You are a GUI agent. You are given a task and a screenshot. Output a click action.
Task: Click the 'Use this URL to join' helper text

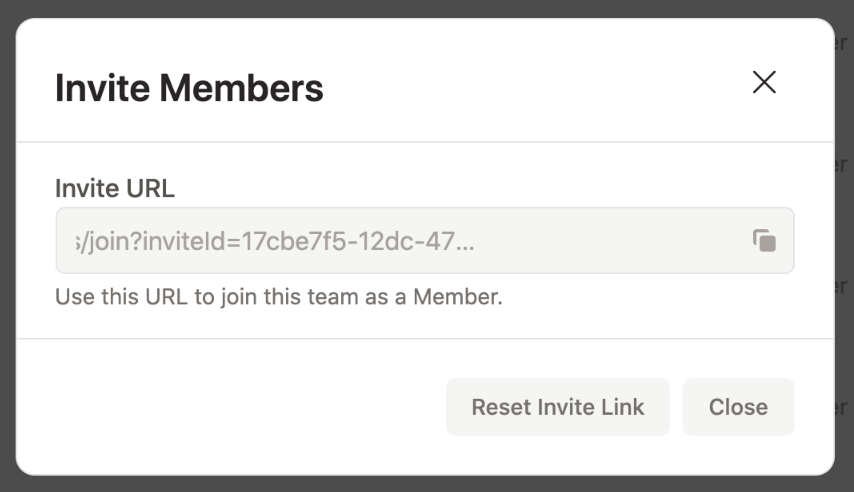(x=279, y=297)
